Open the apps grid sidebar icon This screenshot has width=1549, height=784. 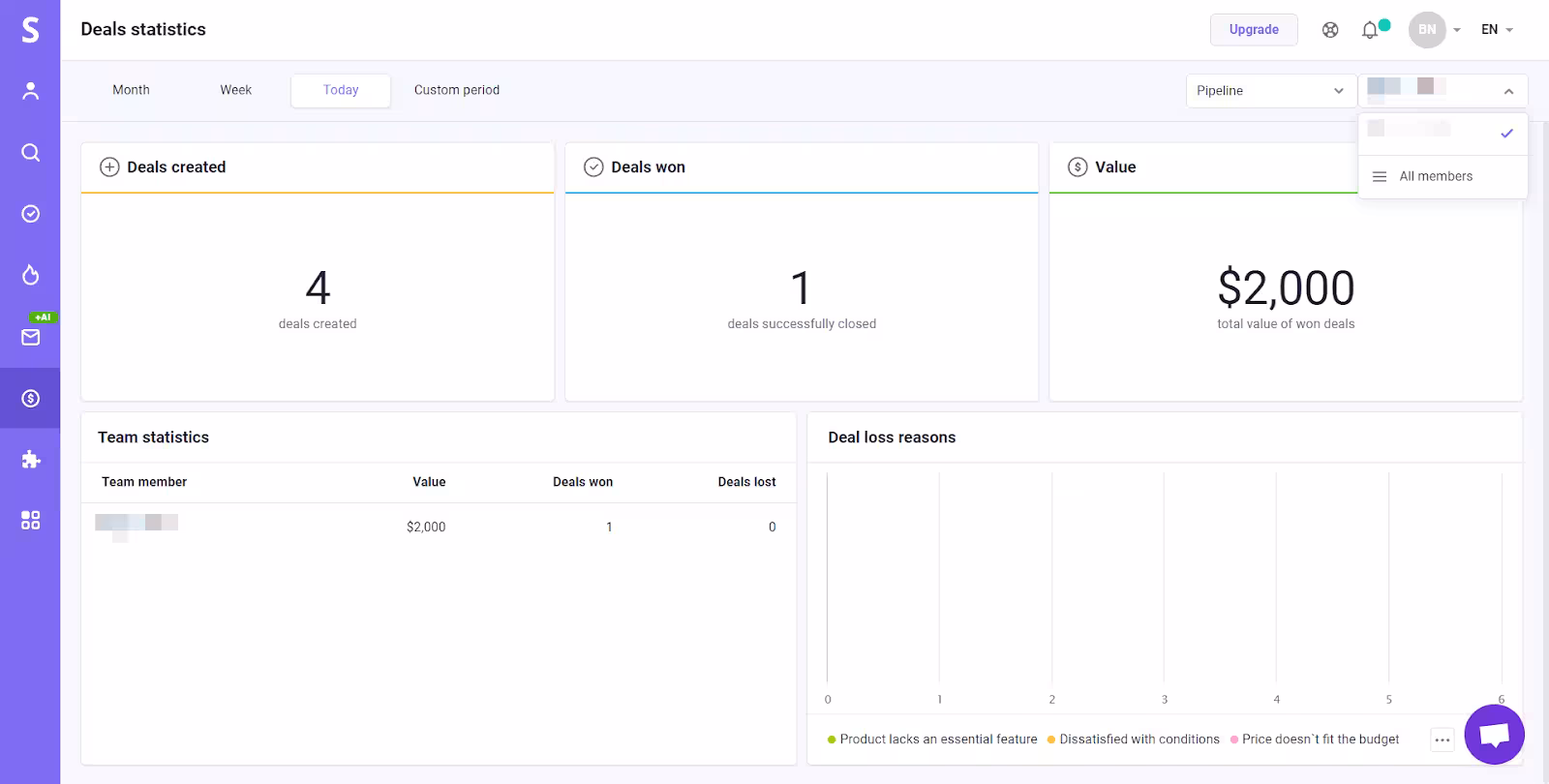(30, 521)
